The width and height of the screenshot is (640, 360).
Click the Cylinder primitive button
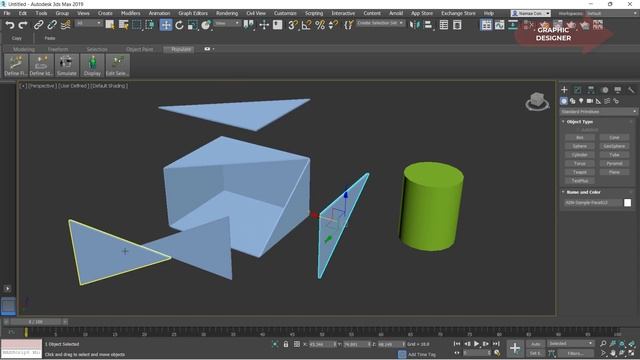click(580, 155)
